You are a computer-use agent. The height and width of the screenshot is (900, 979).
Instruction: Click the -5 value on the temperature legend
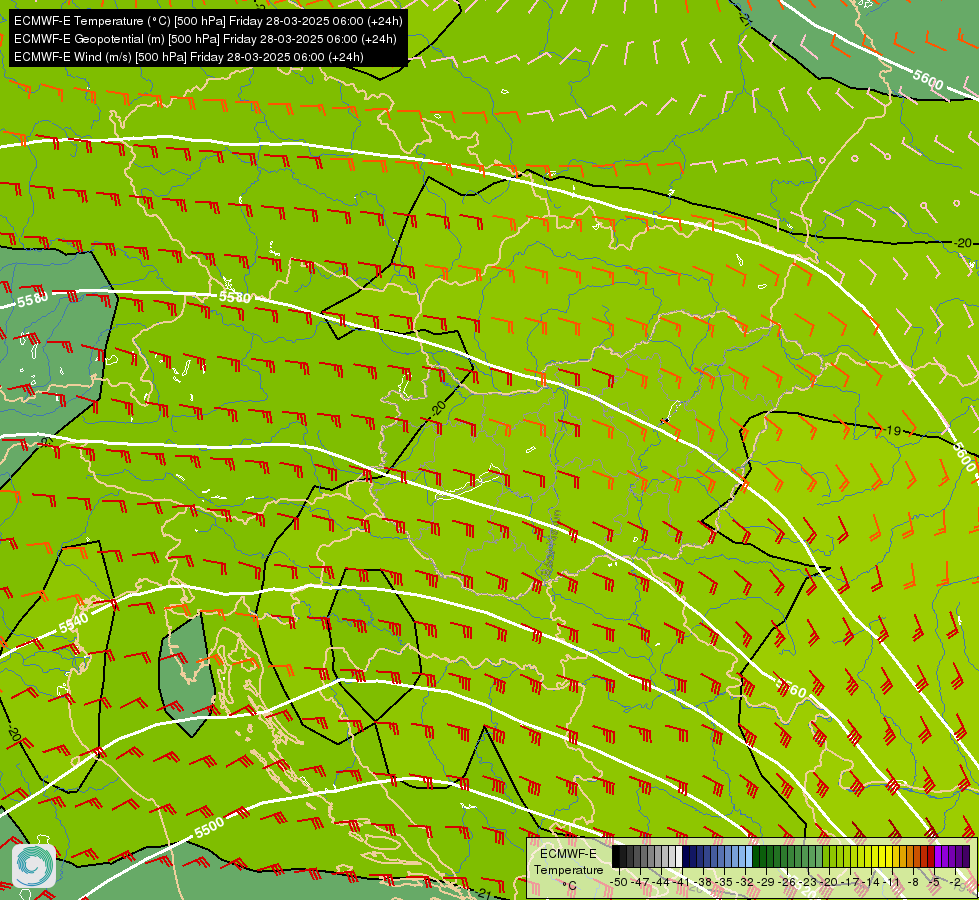click(x=933, y=883)
